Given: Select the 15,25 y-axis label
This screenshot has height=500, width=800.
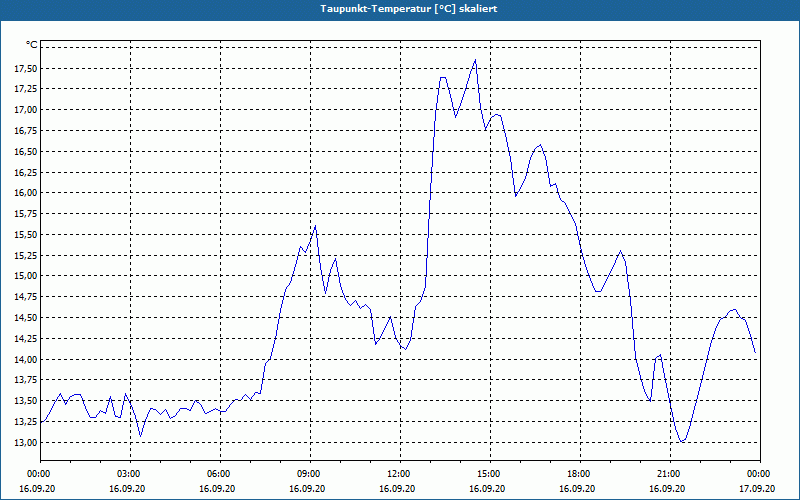Looking at the screenshot, I should [27, 255].
